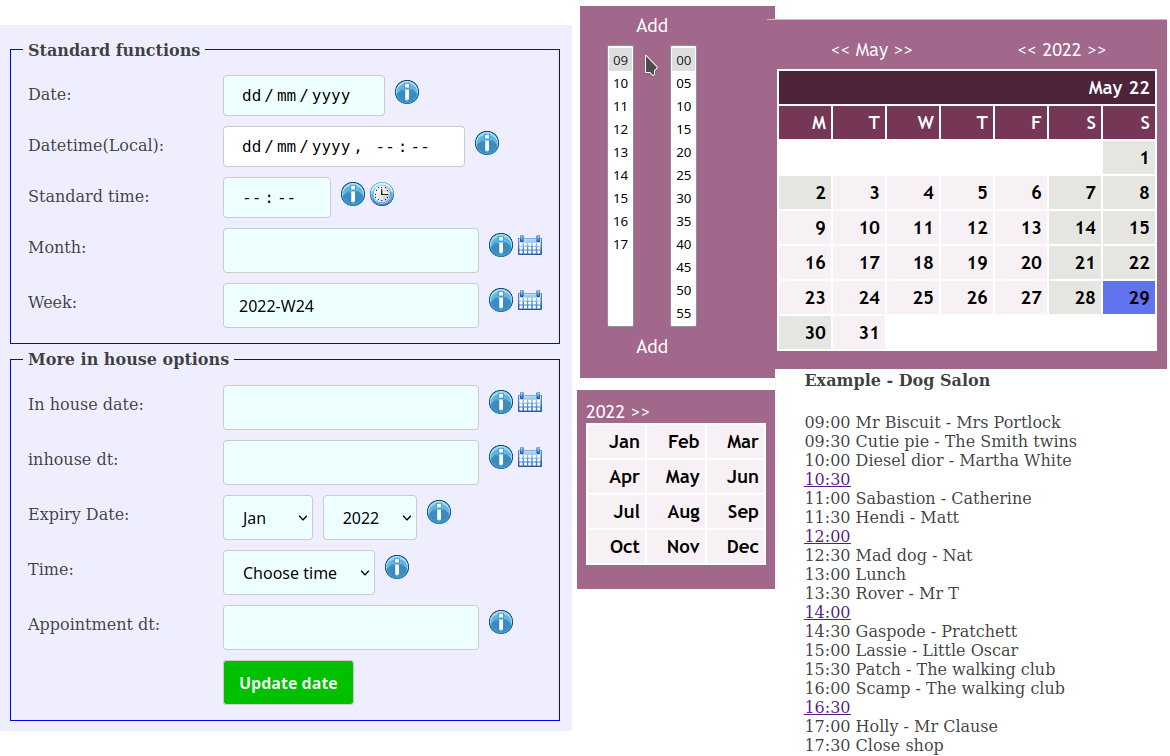Image resolution: width=1170 pixels, height=756 pixels.
Task: Click the Week field showing 2022-W24
Action: [351, 305]
